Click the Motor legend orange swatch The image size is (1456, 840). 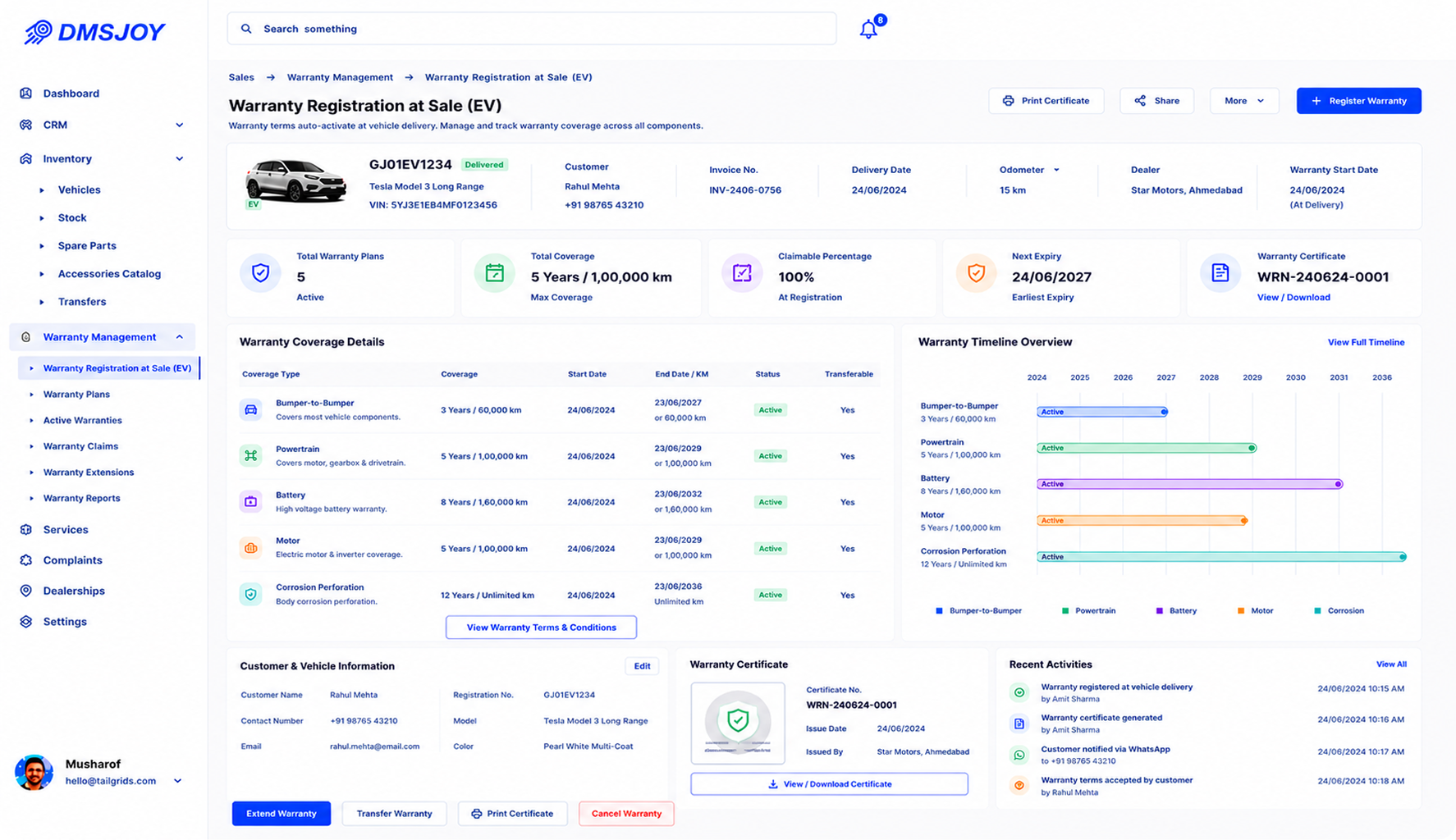pos(1241,611)
